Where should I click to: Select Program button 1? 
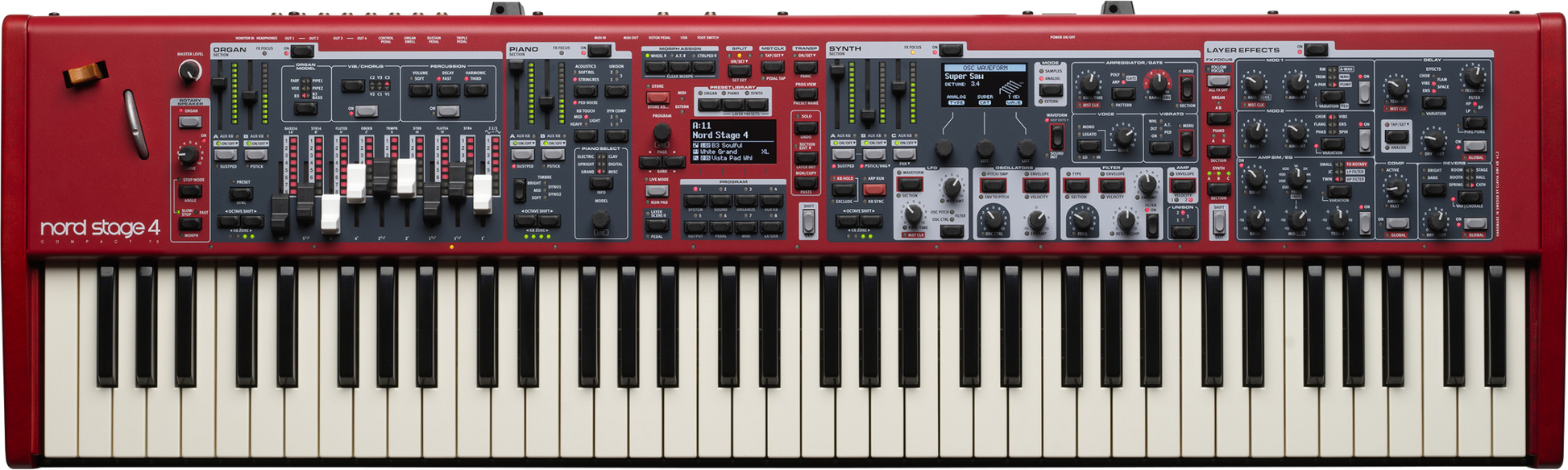pos(695,201)
